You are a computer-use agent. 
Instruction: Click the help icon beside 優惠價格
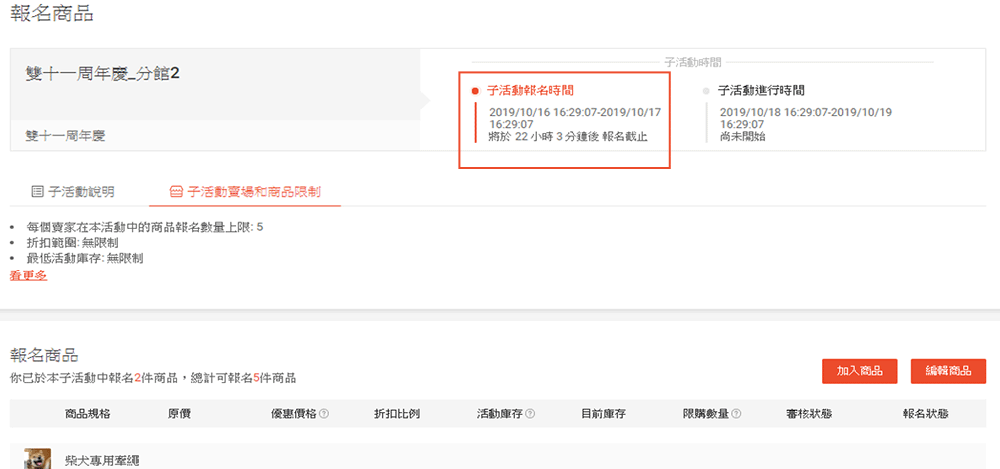[324, 413]
